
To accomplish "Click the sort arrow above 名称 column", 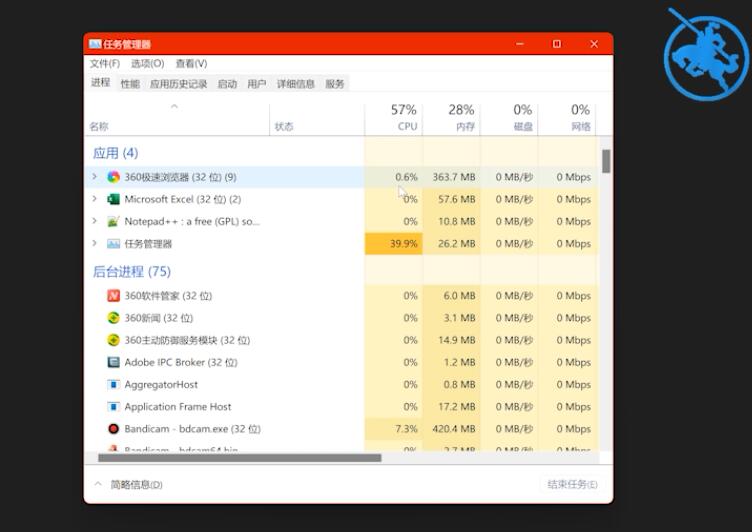I will pyautogui.click(x=175, y=106).
